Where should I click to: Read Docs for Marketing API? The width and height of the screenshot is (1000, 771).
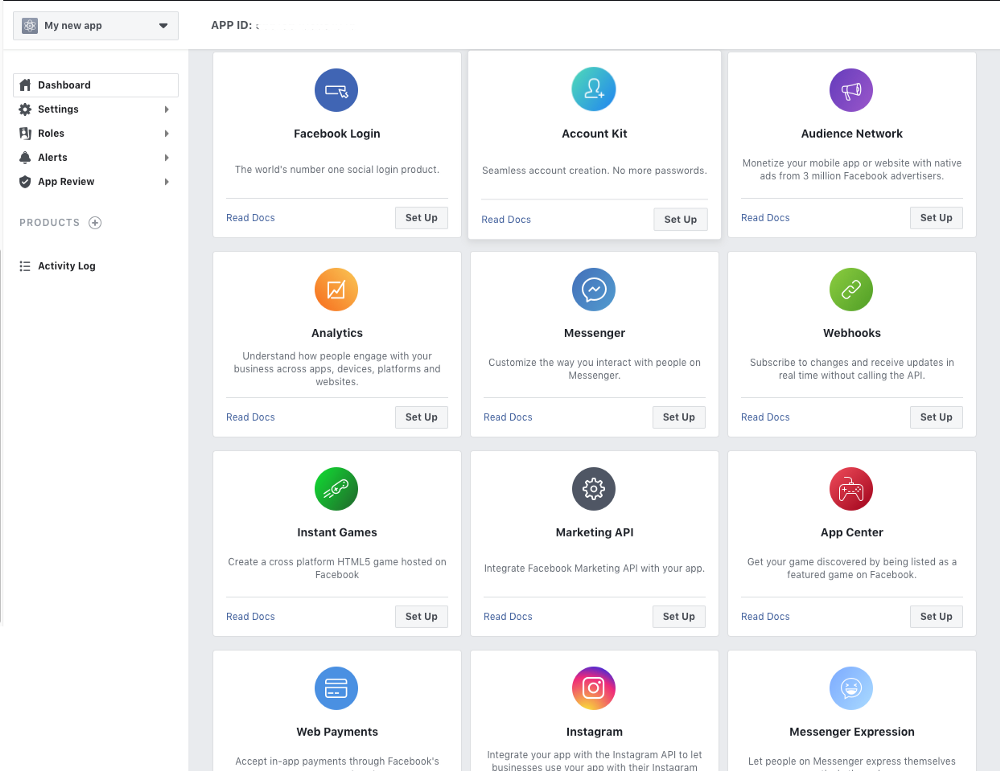(508, 617)
